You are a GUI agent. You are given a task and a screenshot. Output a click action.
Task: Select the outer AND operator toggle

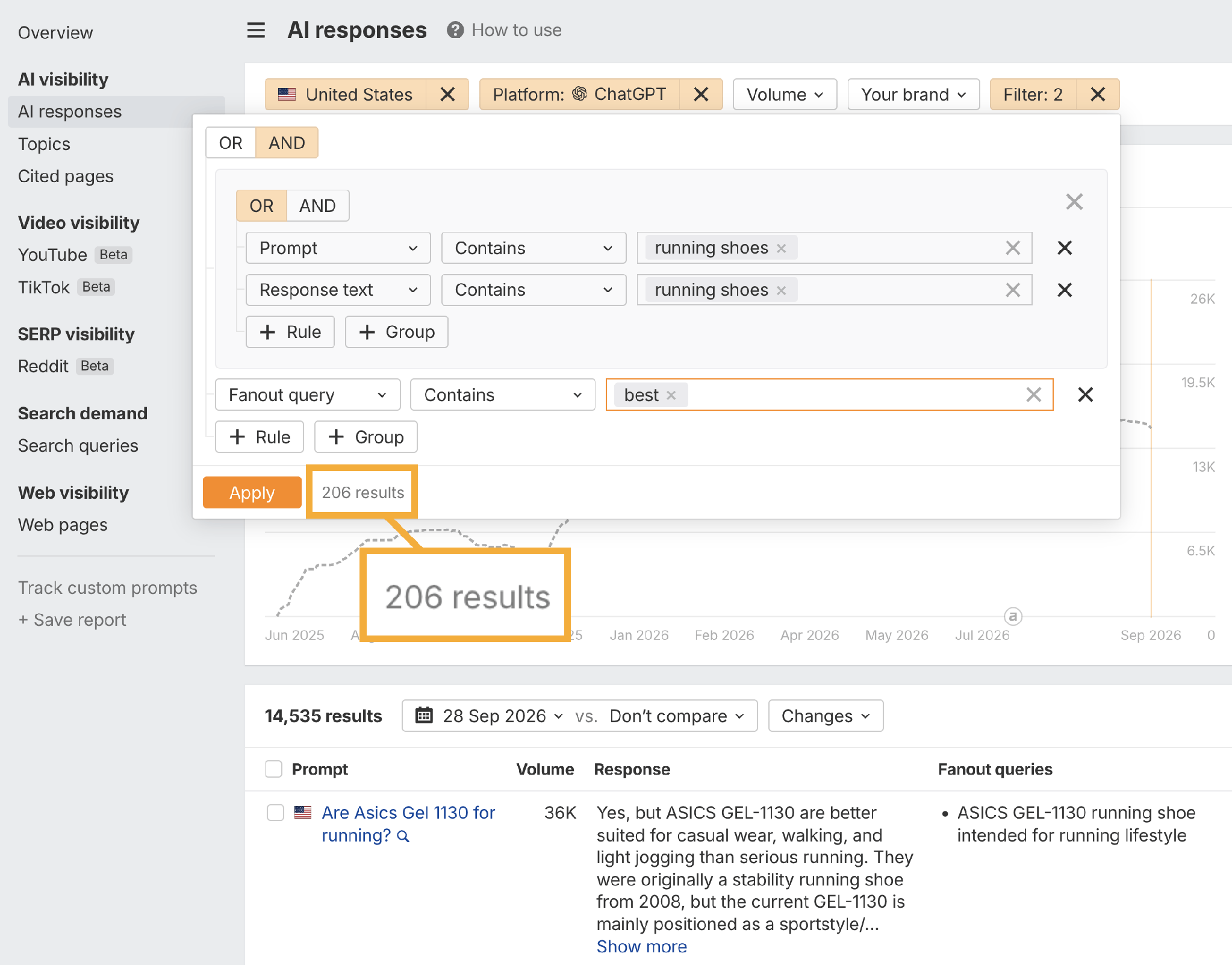[x=287, y=143]
